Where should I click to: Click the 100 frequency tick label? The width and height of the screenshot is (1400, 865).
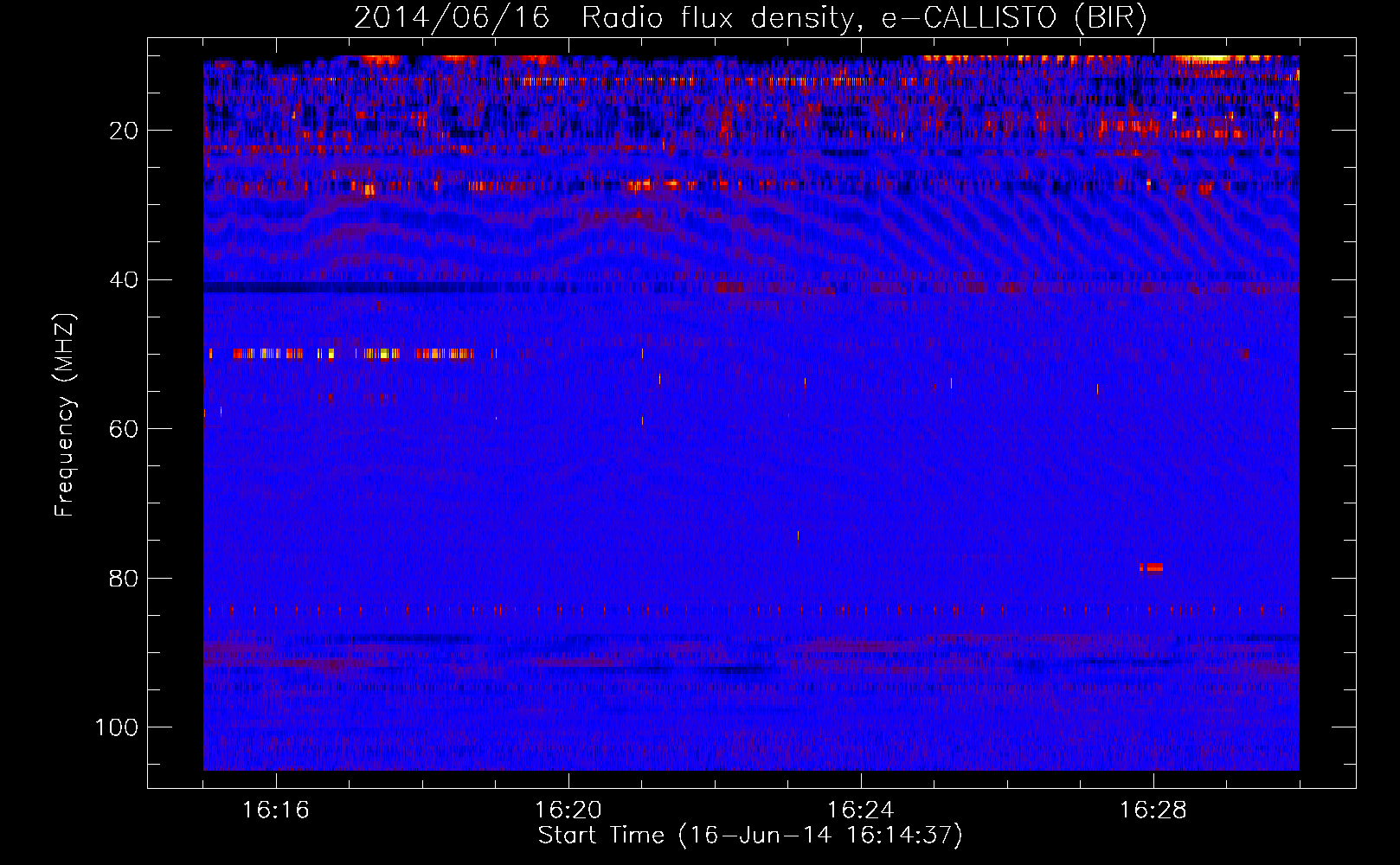(117, 727)
